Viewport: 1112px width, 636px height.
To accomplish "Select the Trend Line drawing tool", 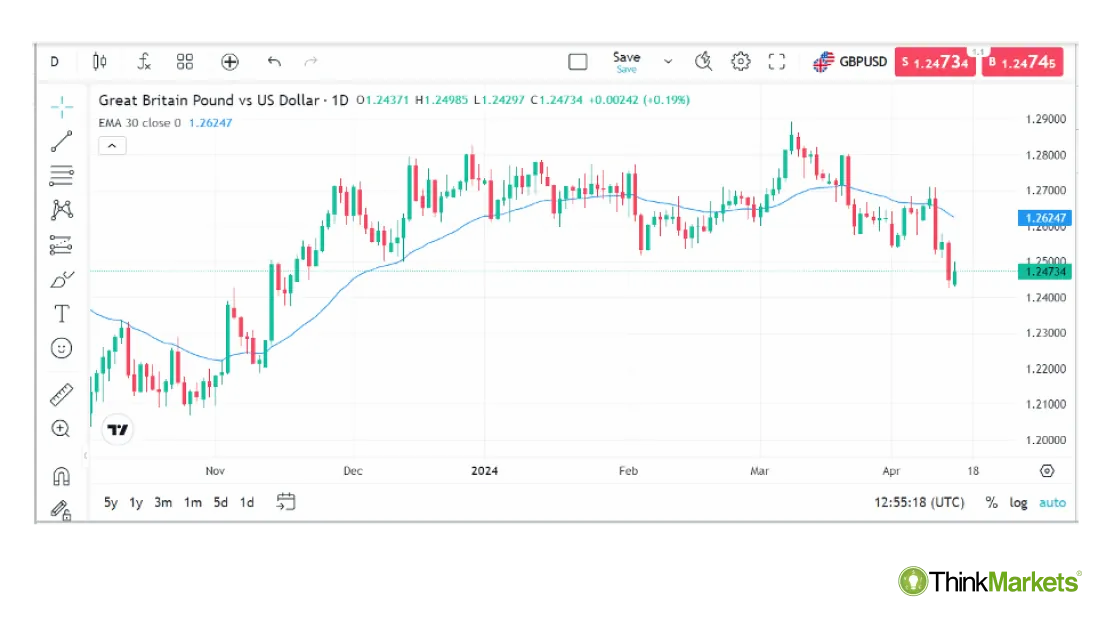I will 61,141.
